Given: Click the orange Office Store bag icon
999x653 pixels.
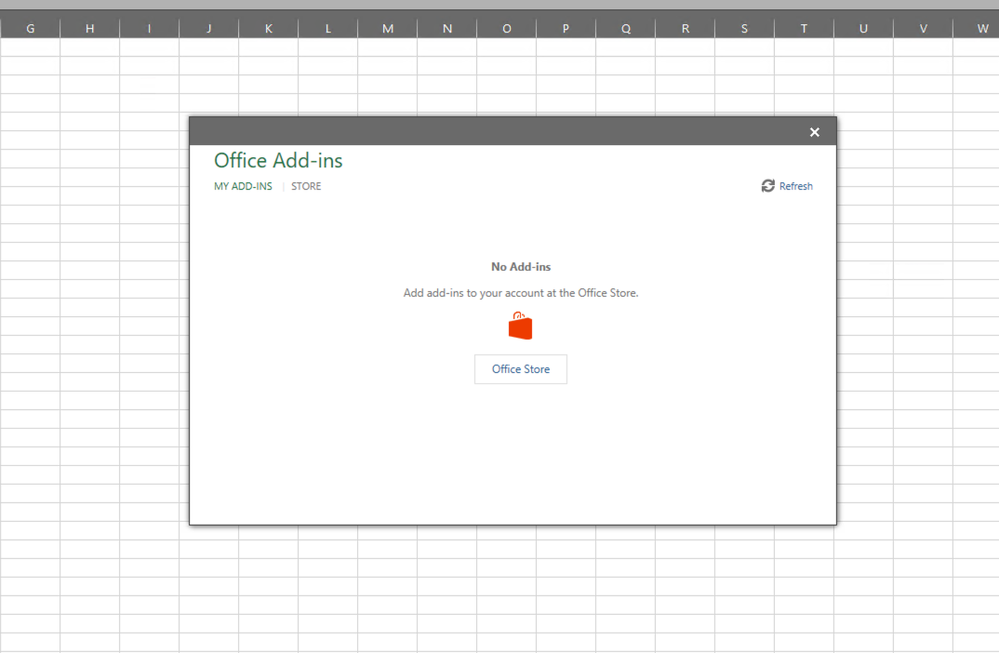Looking at the screenshot, I should [521, 326].
